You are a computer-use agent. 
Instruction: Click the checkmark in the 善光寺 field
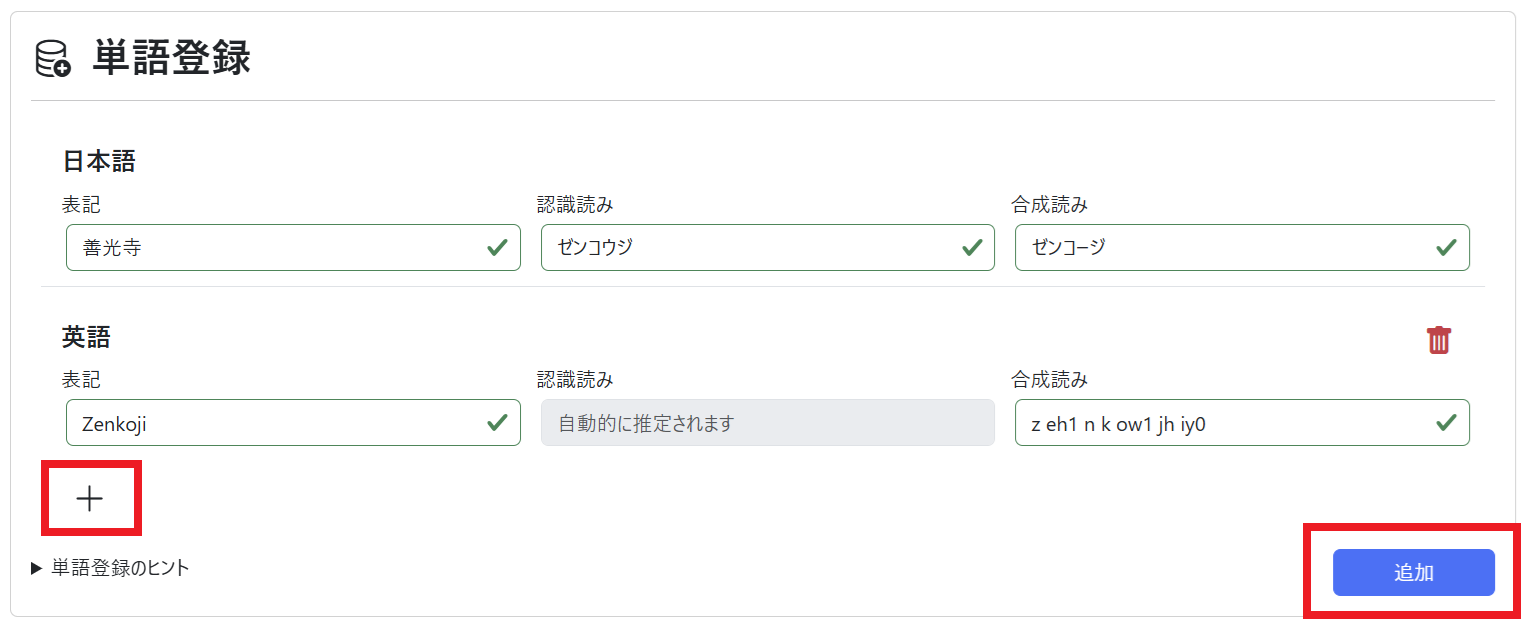(497, 247)
